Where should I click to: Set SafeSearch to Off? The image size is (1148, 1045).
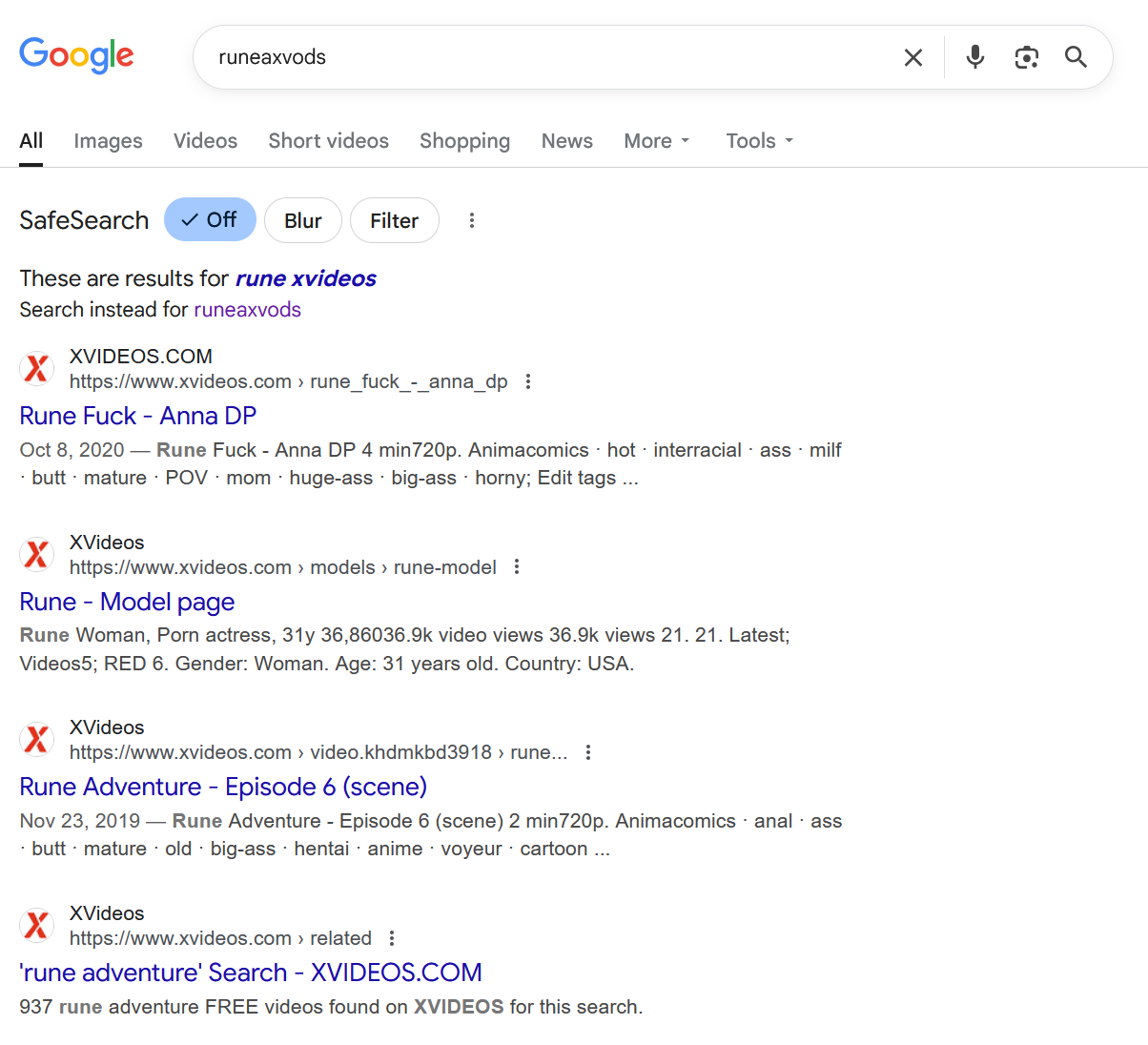point(210,220)
